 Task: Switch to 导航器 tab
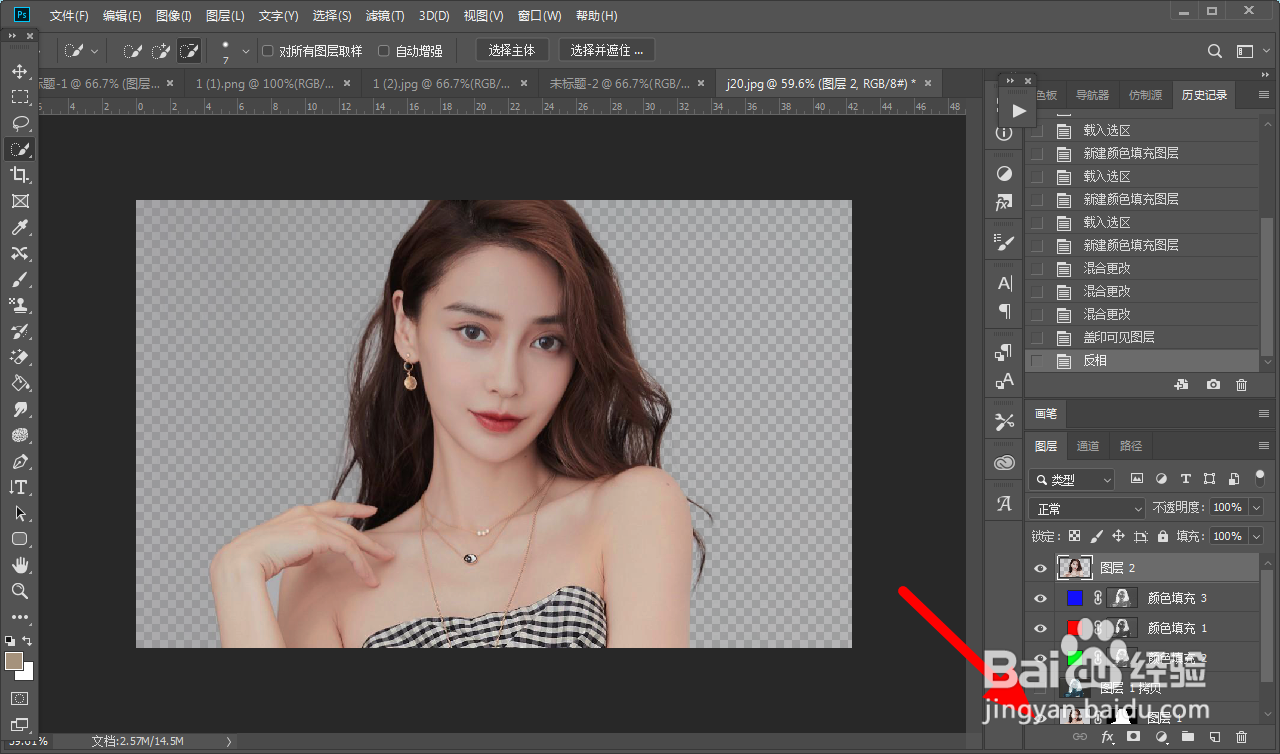1092,95
